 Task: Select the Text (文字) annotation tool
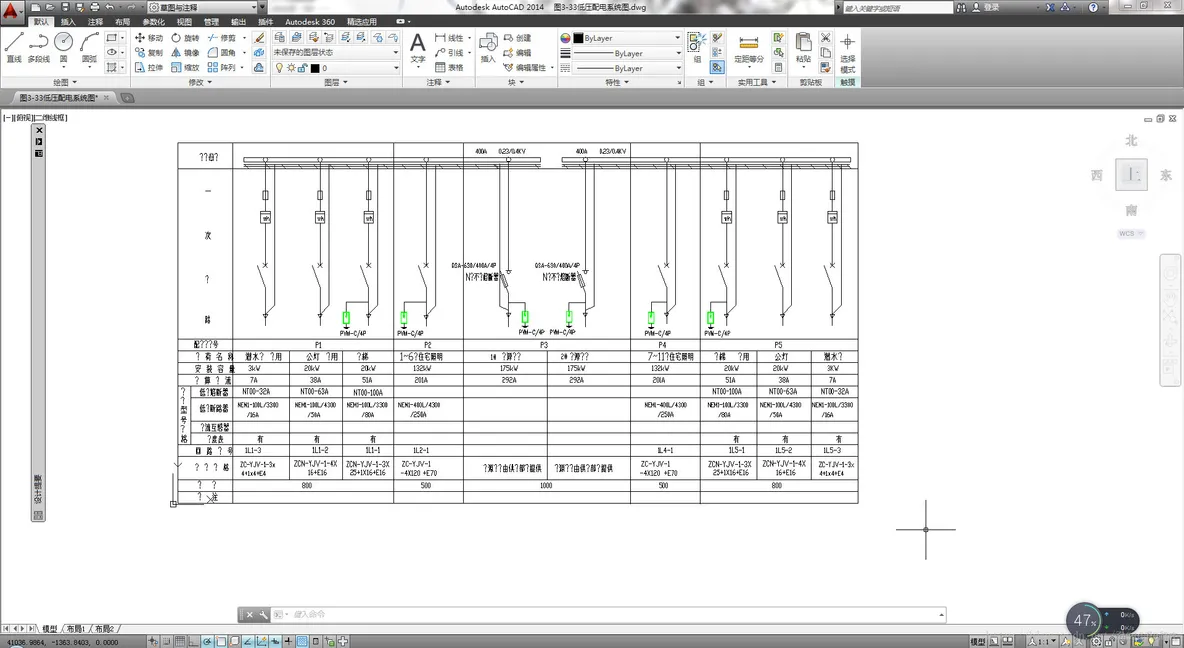(418, 47)
